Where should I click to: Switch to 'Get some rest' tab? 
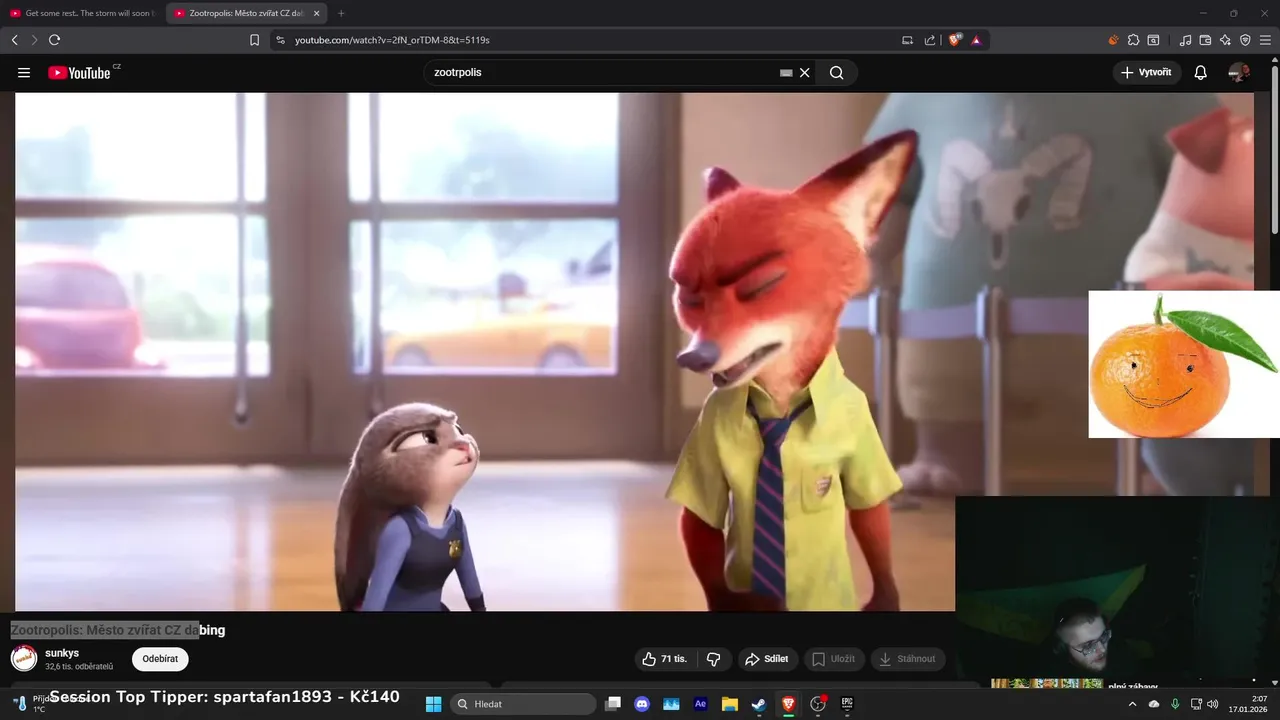coord(82,14)
